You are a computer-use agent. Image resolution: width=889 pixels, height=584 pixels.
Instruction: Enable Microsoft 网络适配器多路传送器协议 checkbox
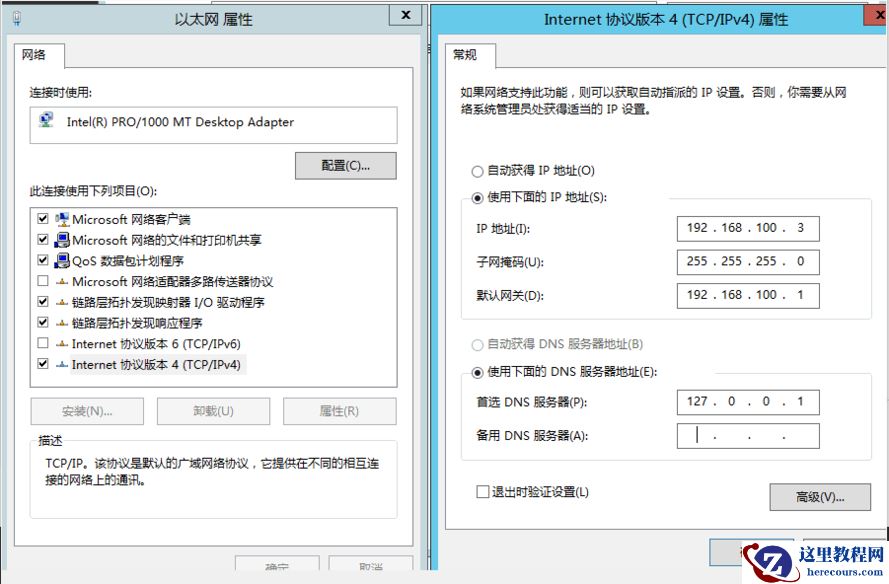[43, 281]
